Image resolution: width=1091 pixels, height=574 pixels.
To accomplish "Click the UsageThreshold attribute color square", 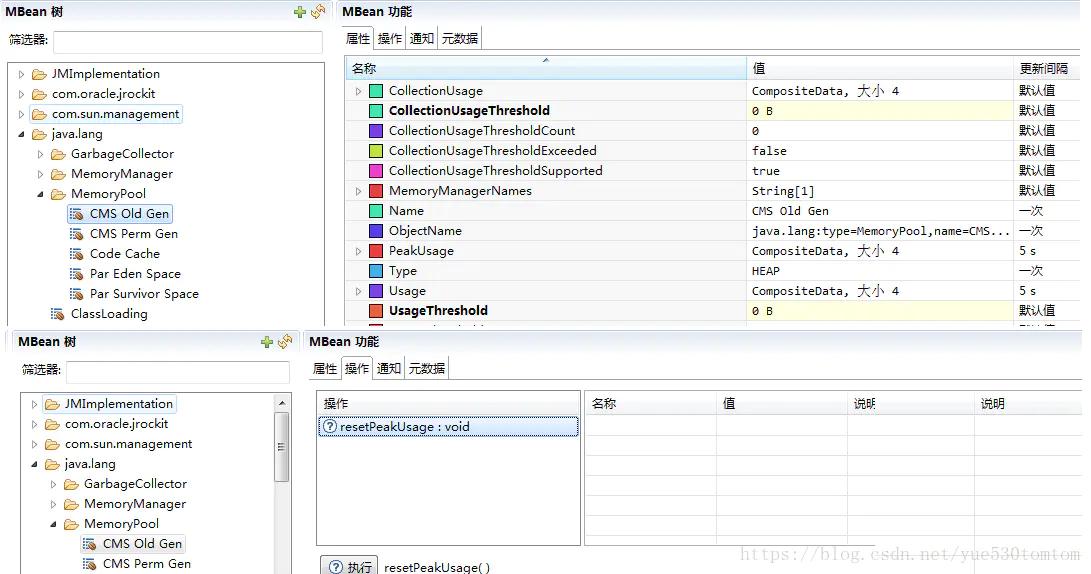I will point(376,311).
